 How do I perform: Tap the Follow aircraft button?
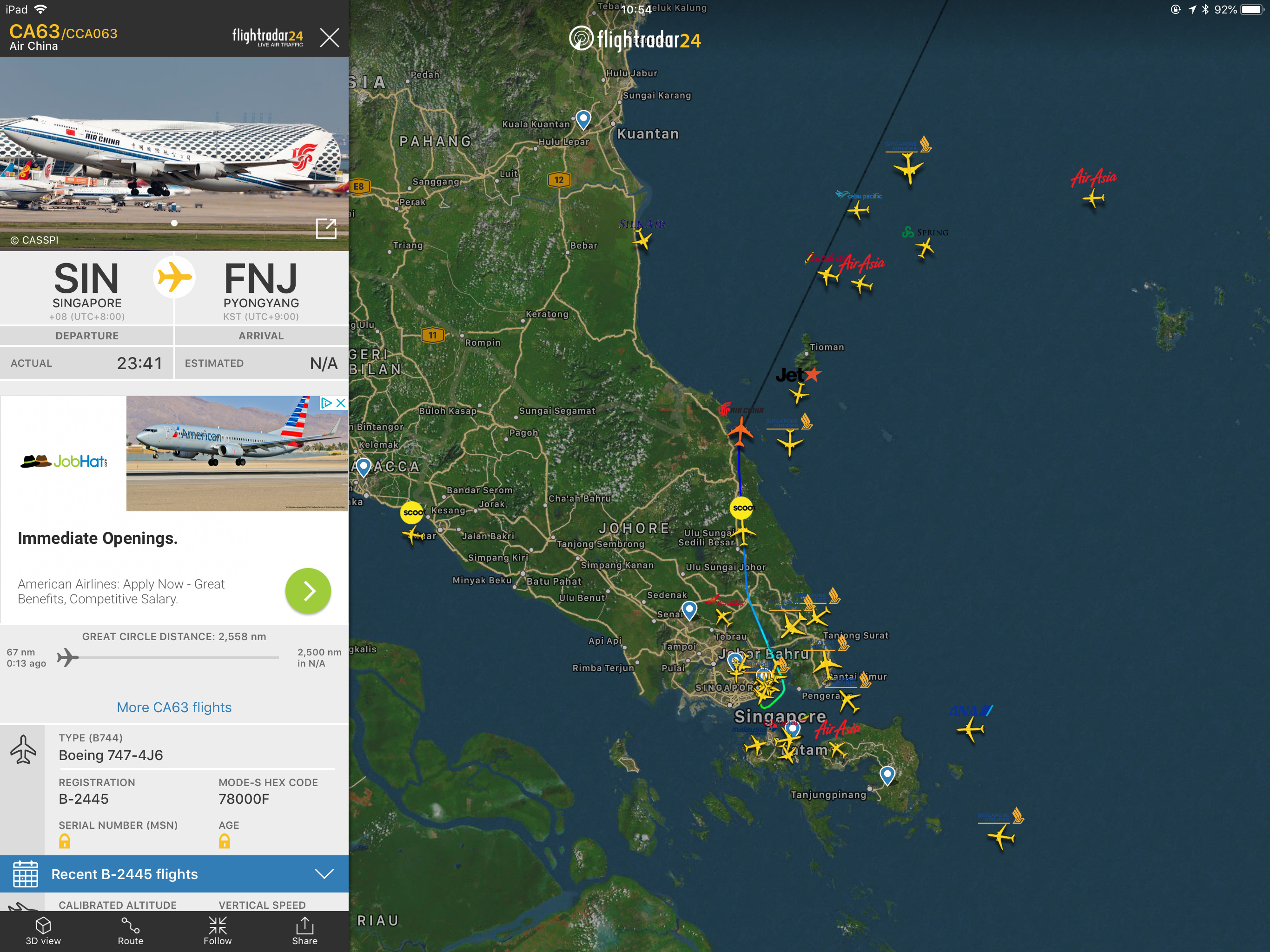tap(218, 931)
